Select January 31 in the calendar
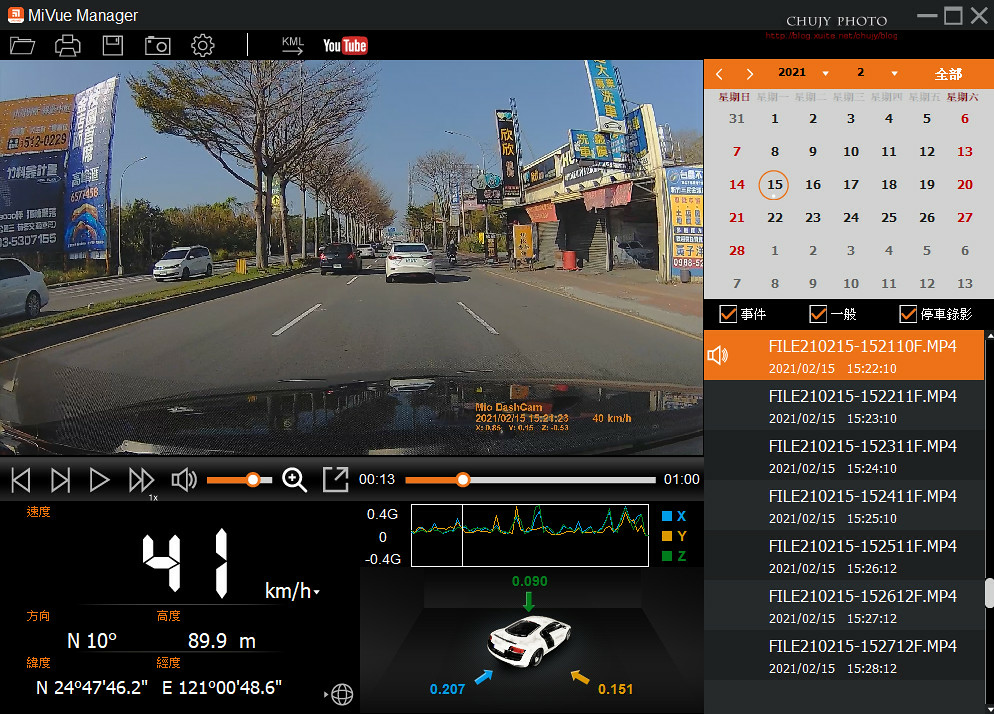The image size is (994, 714). point(736,119)
